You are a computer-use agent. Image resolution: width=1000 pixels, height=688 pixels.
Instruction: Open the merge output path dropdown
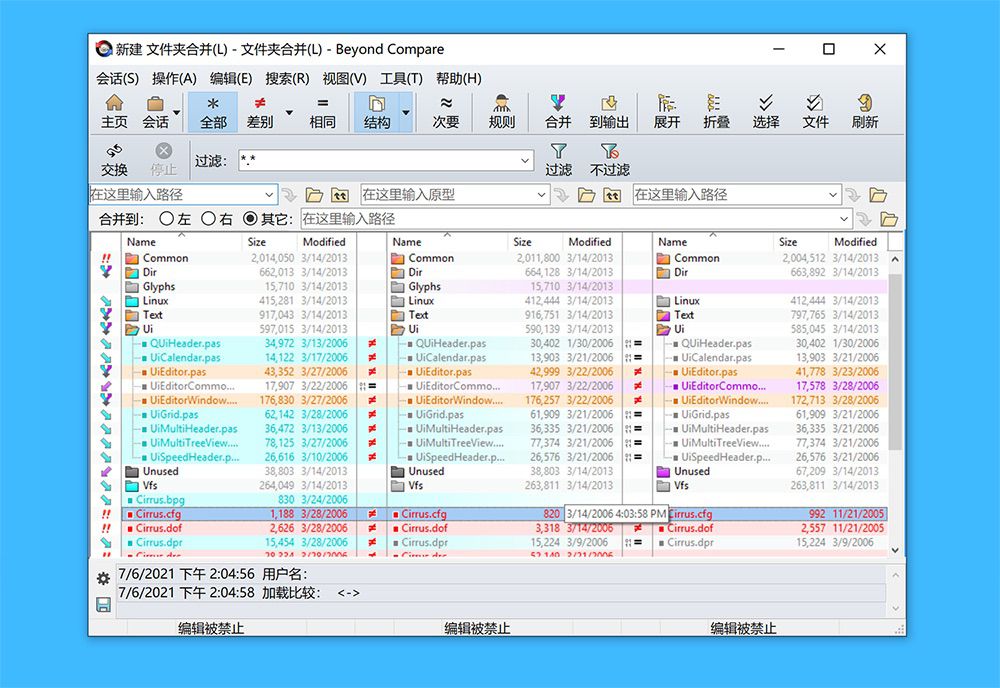coord(844,219)
